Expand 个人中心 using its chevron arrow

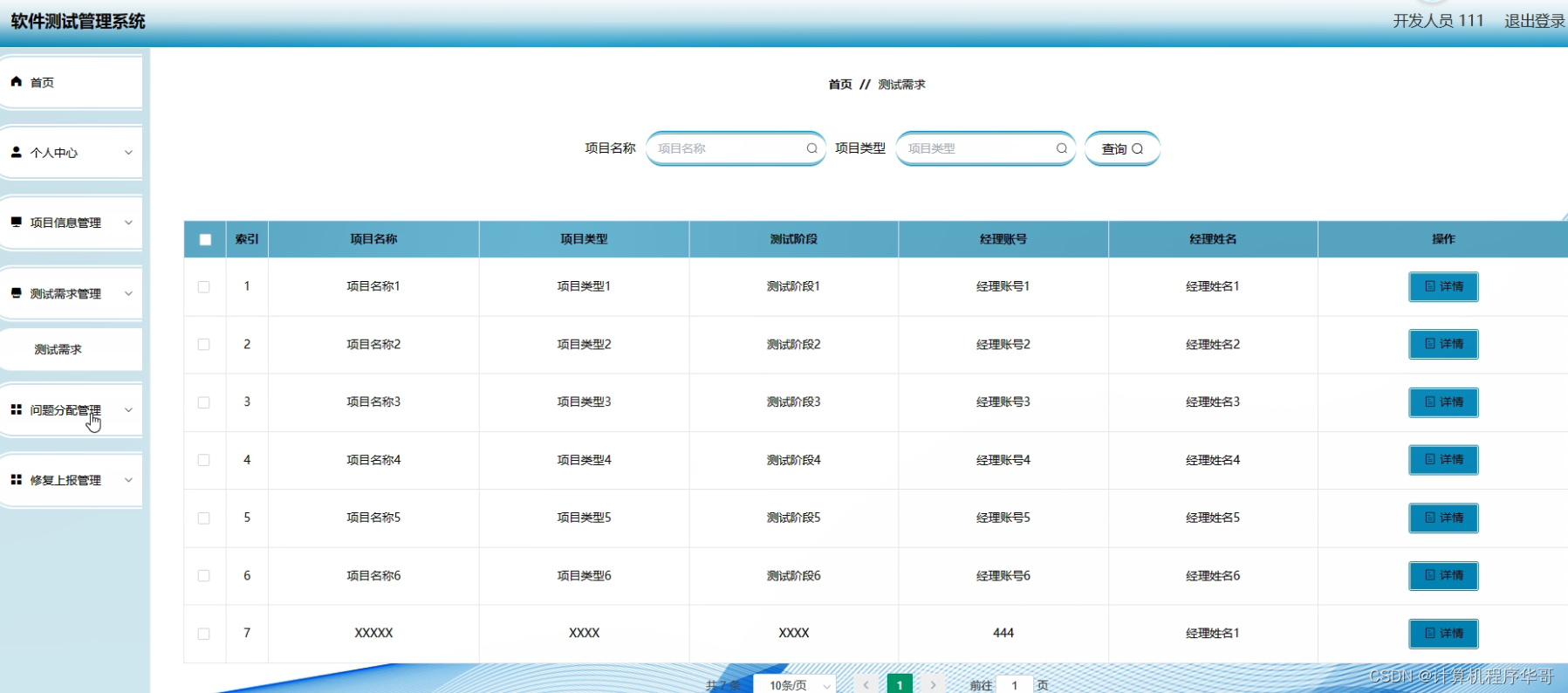click(x=128, y=152)
